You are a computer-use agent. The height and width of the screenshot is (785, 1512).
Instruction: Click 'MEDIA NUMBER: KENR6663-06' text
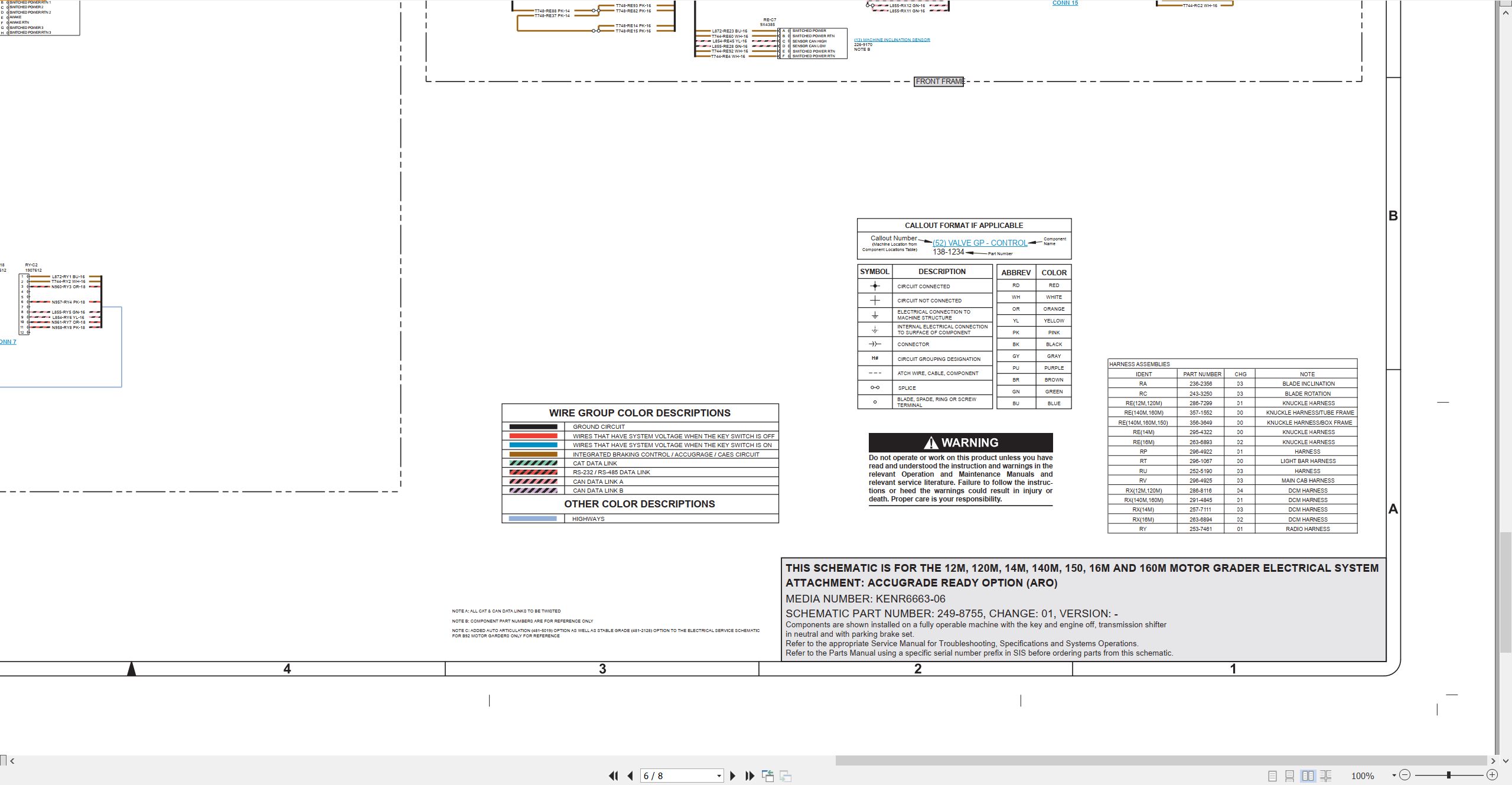(x=865, y=599)
